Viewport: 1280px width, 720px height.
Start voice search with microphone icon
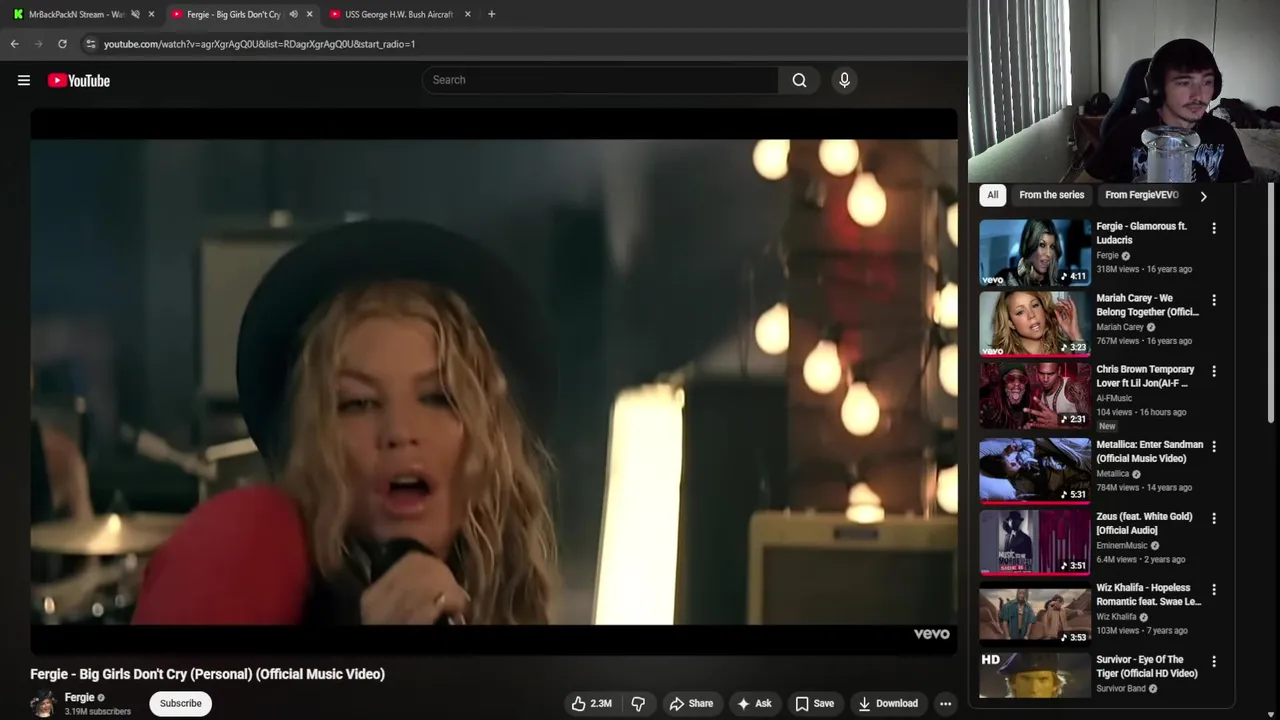[844, 80]
